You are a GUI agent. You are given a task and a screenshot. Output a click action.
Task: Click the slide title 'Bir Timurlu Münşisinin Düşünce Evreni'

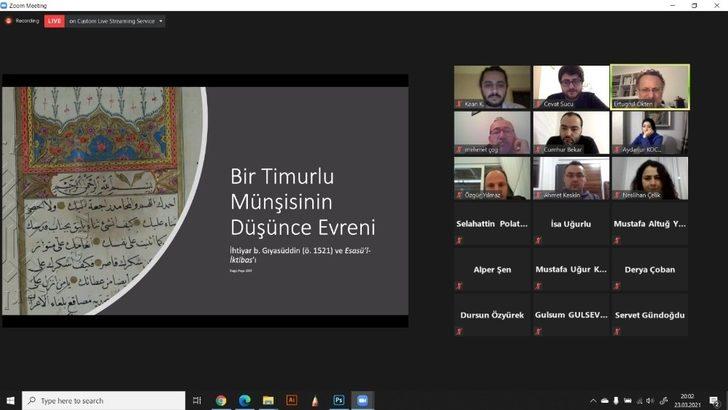[x=302, y=202]
